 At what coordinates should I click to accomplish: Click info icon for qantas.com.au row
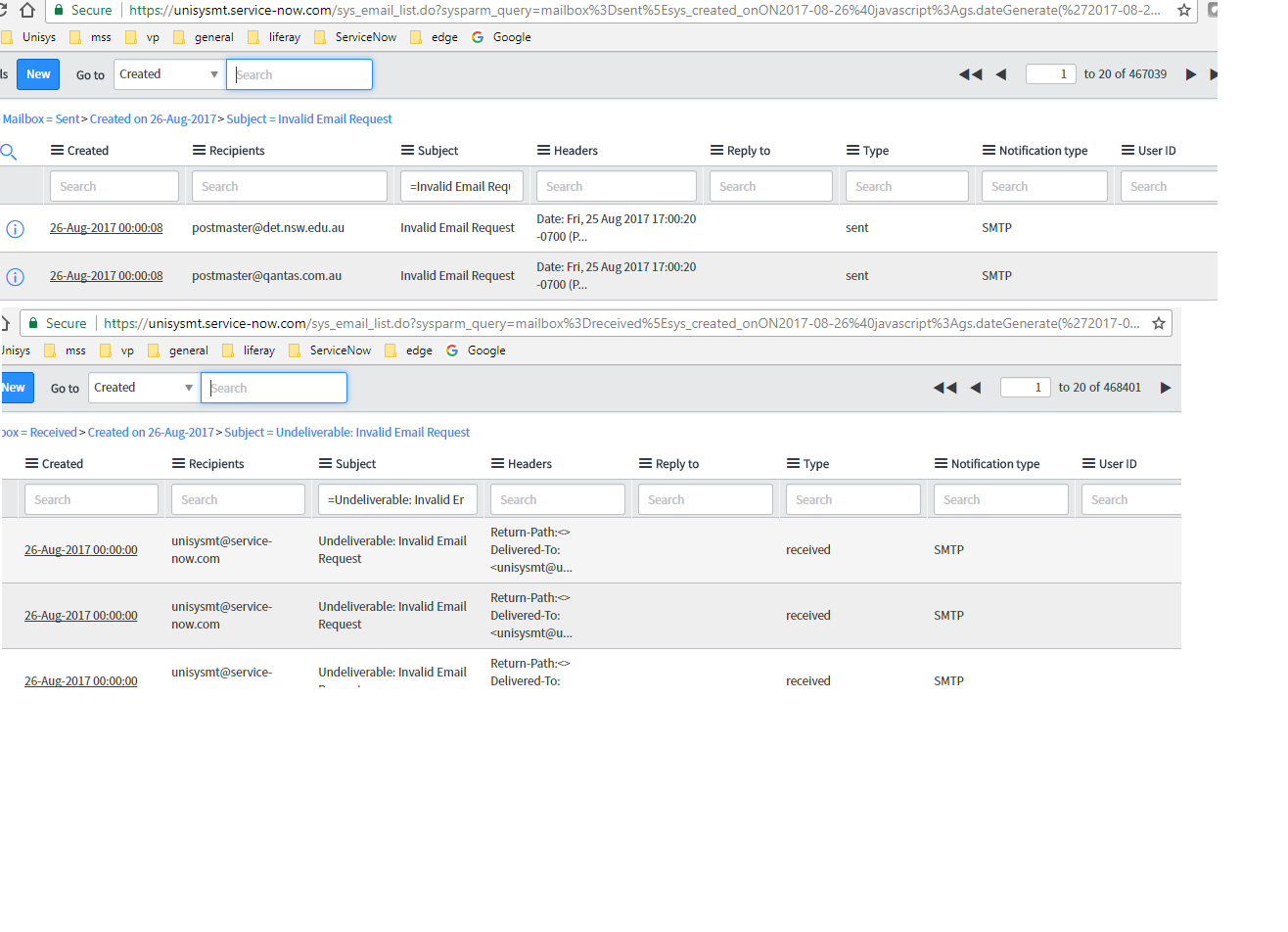coord(15,276)
